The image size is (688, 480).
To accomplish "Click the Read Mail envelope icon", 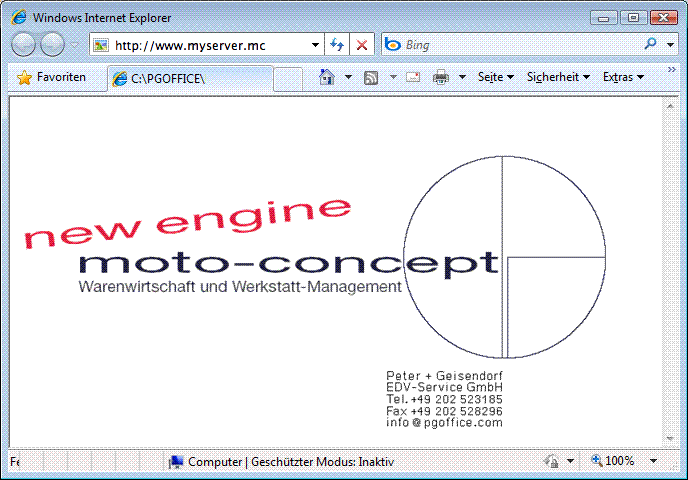I will [412, 77].
